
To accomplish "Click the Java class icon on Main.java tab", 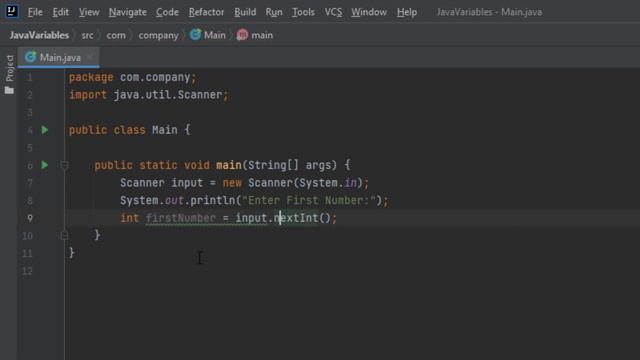I will (x=30, y=57).
